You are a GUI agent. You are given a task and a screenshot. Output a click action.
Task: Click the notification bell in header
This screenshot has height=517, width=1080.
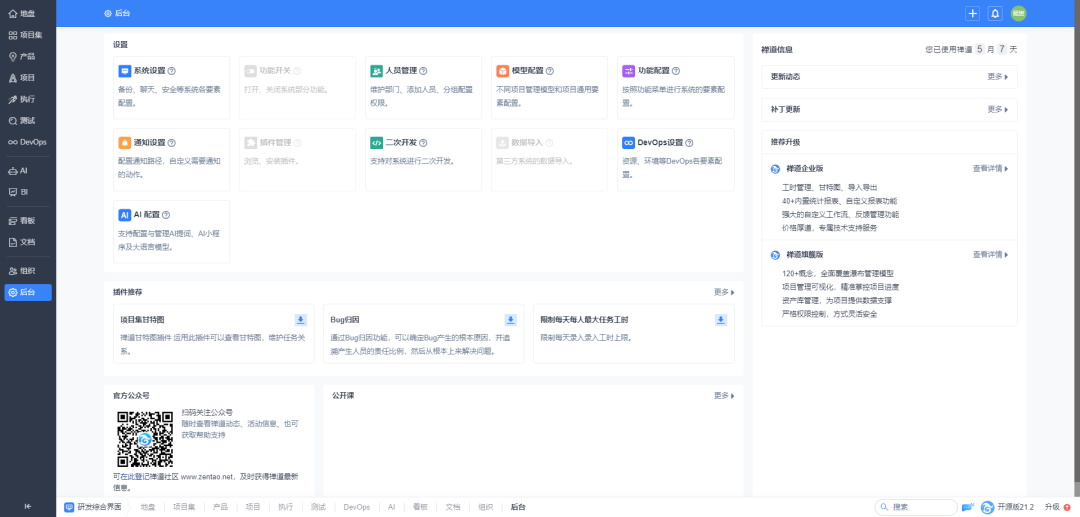[x=995, y=13]
